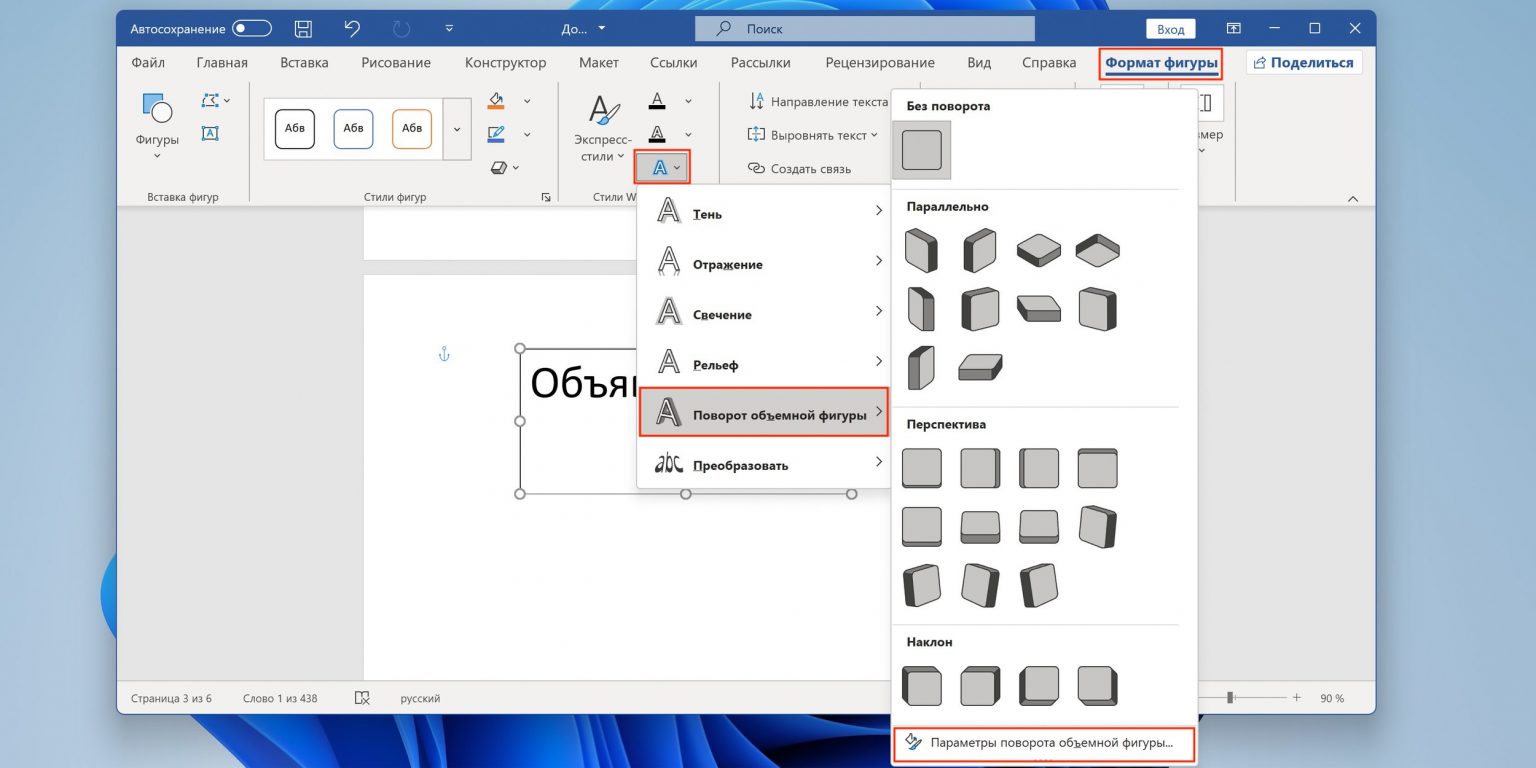Screen dimensions: 1536x768
Task: Switch to the Вставка ribbon tab
Action: pos(304,62)
